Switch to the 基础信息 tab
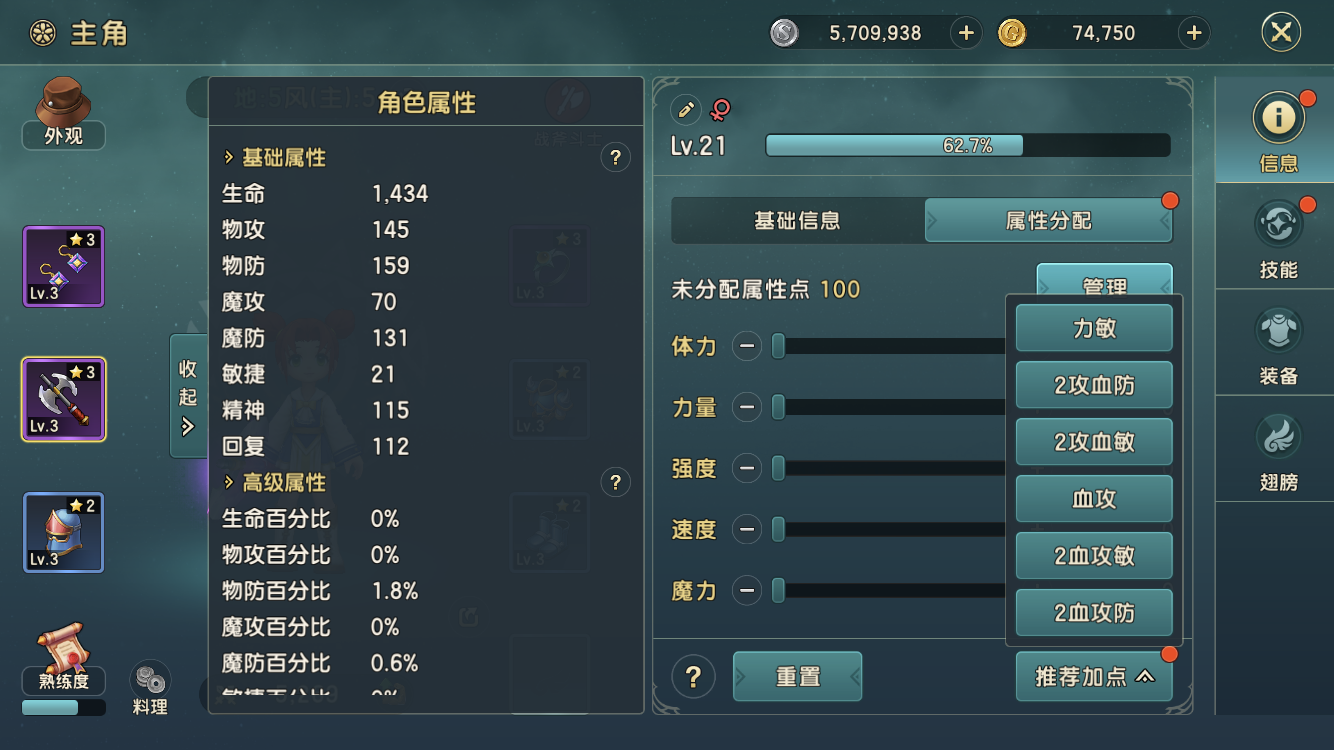Screen dimensions: 1334x750 pyautogui.click(x=797, y=221)
